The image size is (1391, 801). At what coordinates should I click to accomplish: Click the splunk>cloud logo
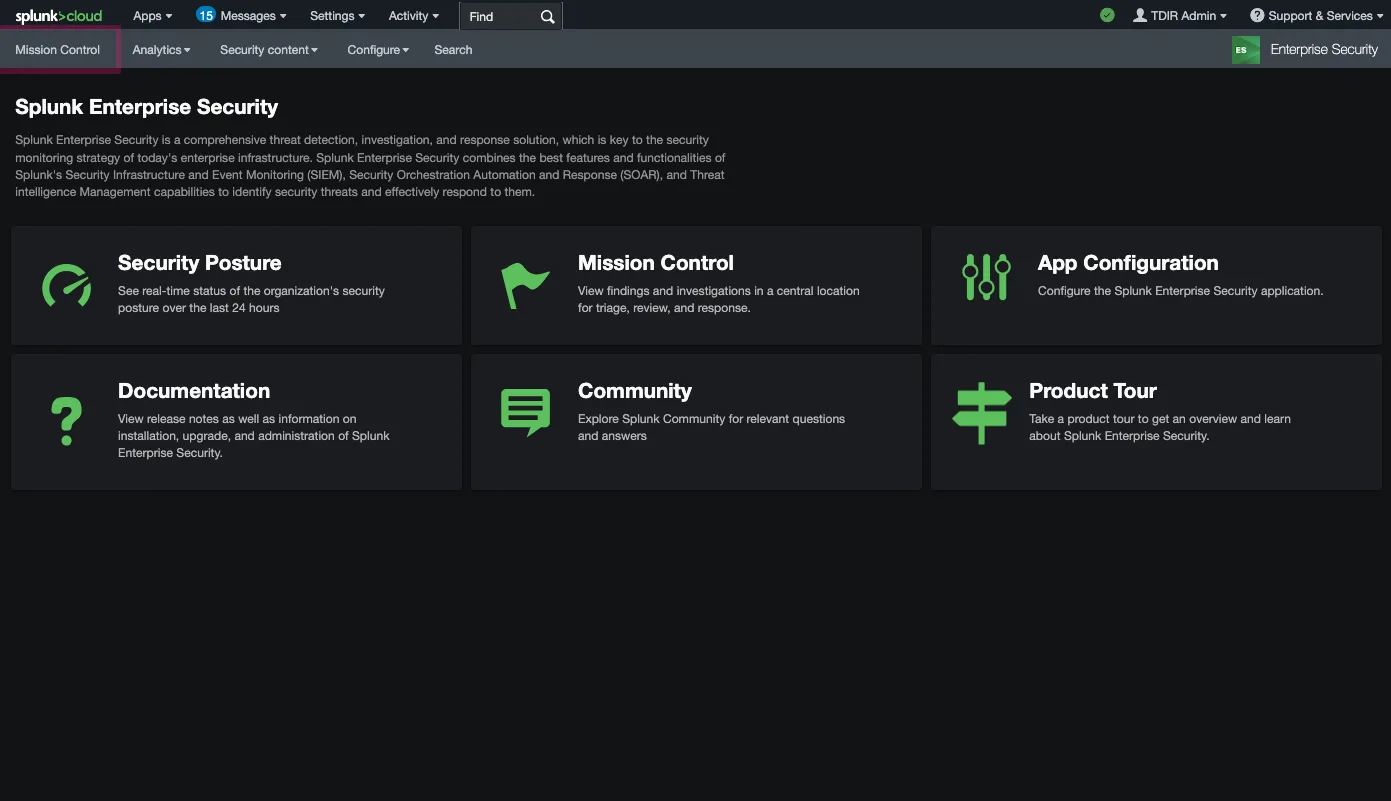57,15
